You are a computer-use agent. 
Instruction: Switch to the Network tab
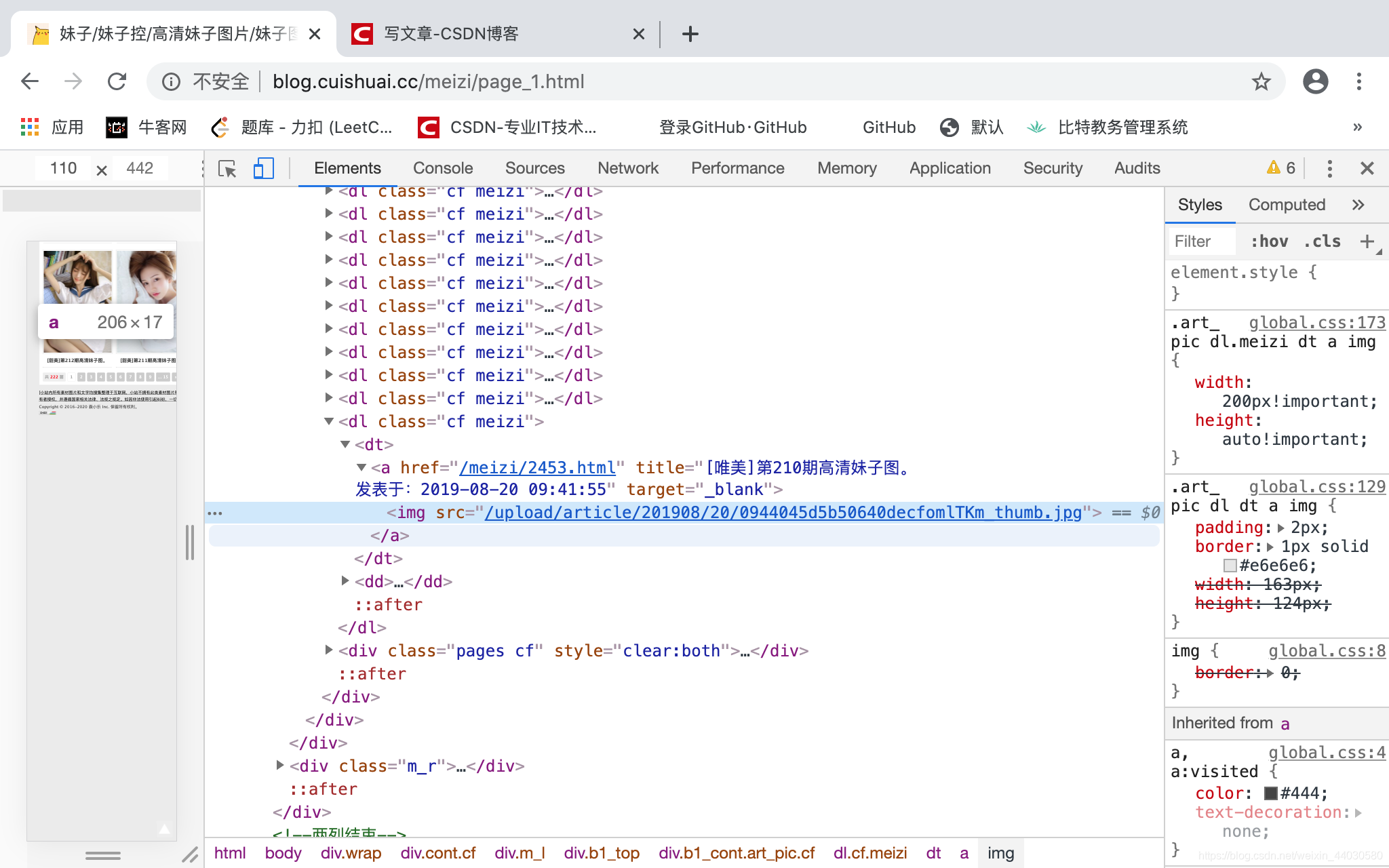click(x=627, y=168)
